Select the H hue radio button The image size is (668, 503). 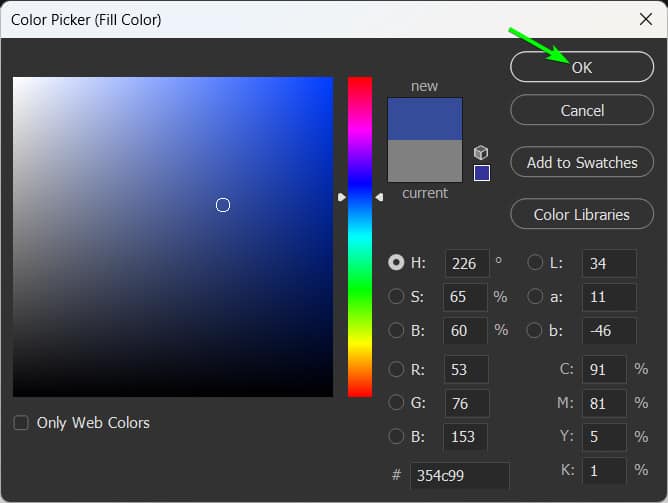[396, 263]
